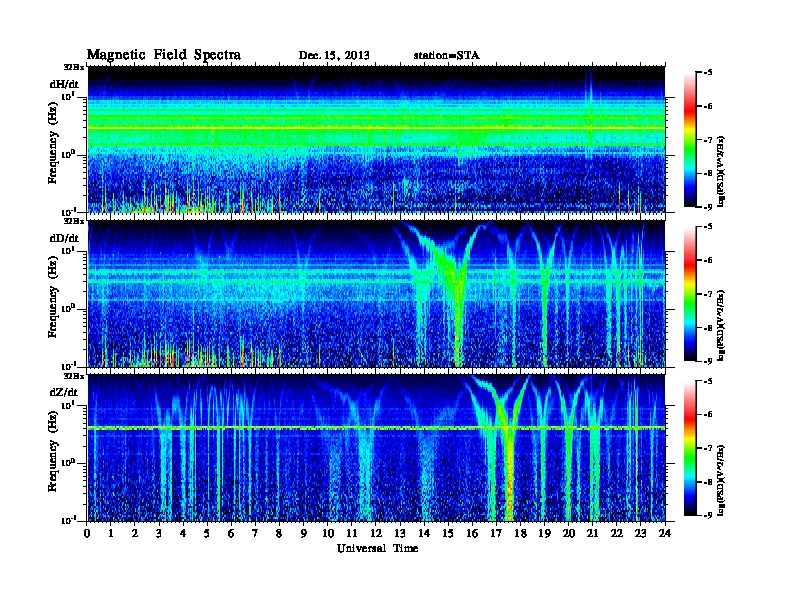Click the 10⁰ frequency tick of dH/dt panel
Viewport: 792px width, 612px height.
[68, 154]
